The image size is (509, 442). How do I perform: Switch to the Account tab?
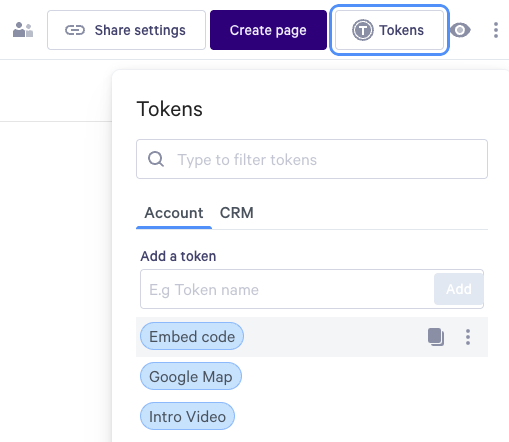coord(174,213)
